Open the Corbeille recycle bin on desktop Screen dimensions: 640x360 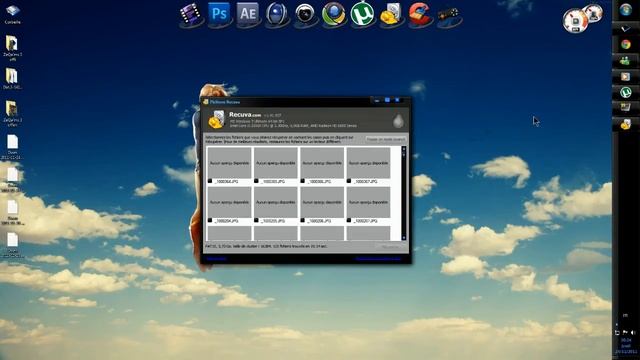pyautogui.click(x=12, y=13)
